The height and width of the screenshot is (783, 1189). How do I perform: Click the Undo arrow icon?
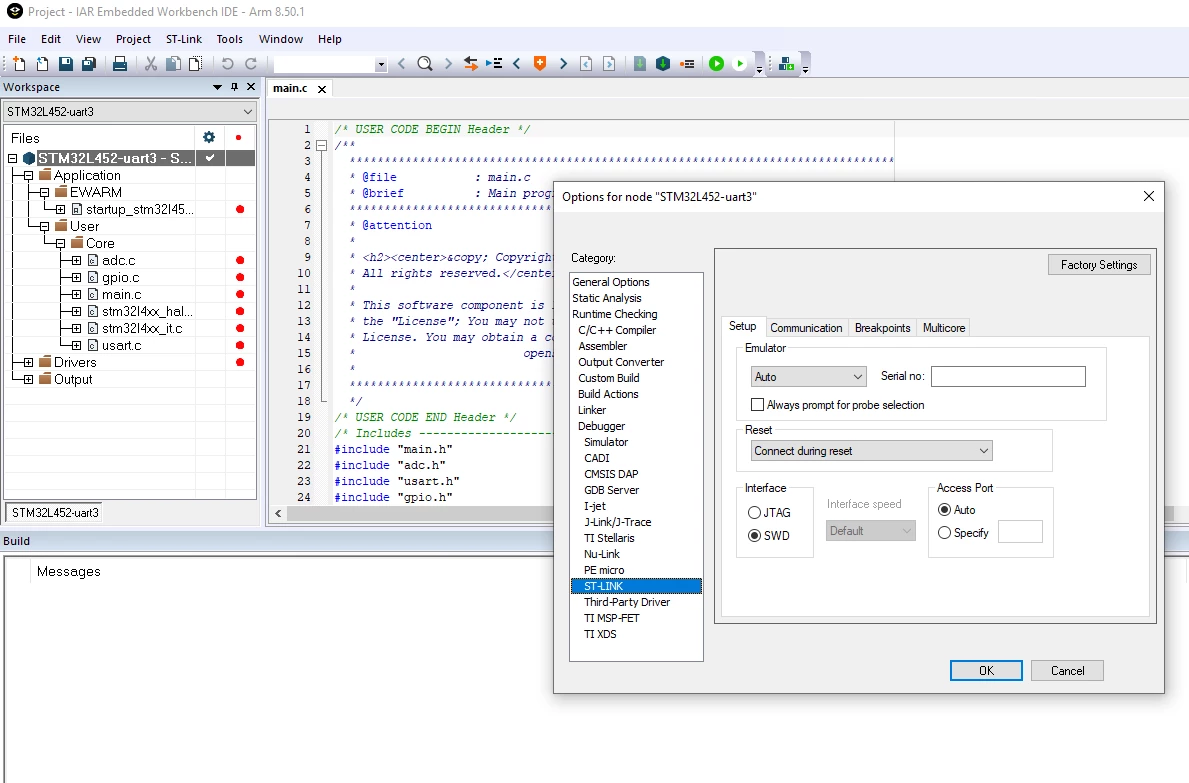coord(227,64)
